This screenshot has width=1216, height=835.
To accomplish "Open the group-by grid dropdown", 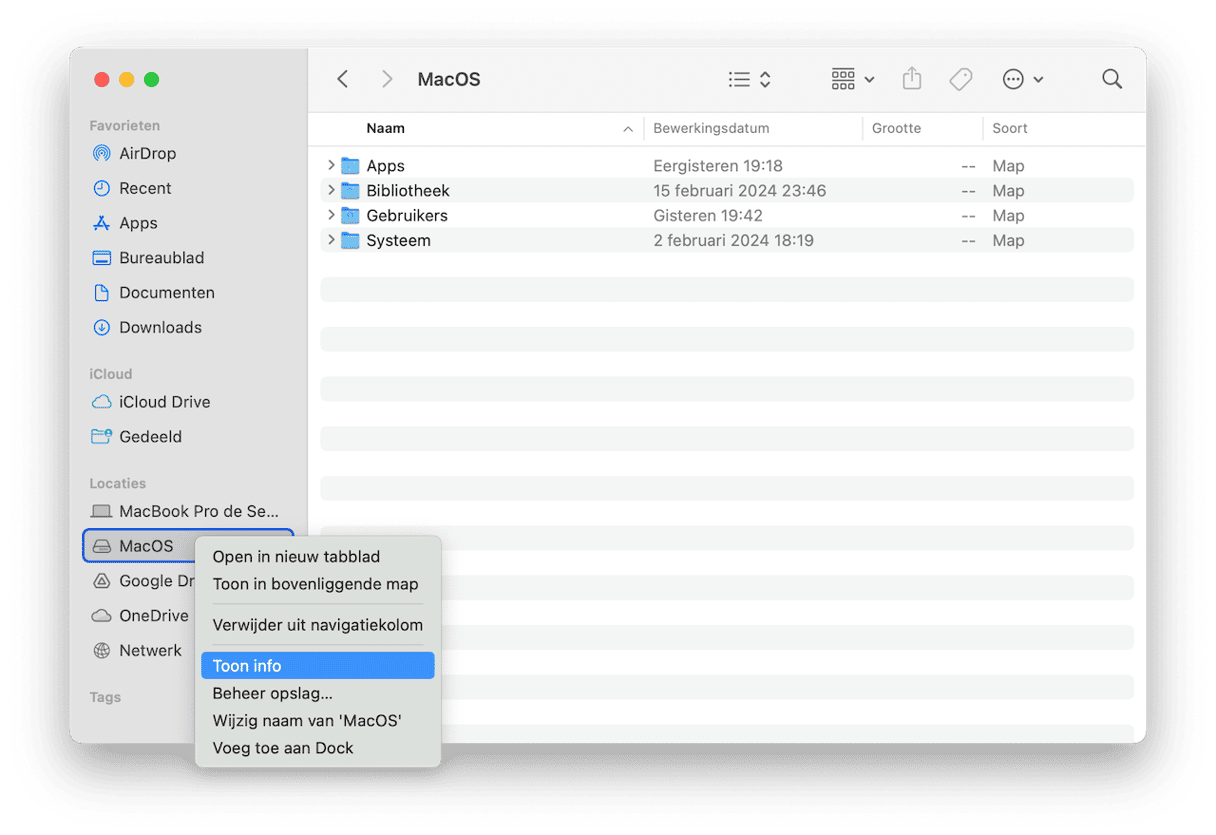I will (x=853, y=79).
